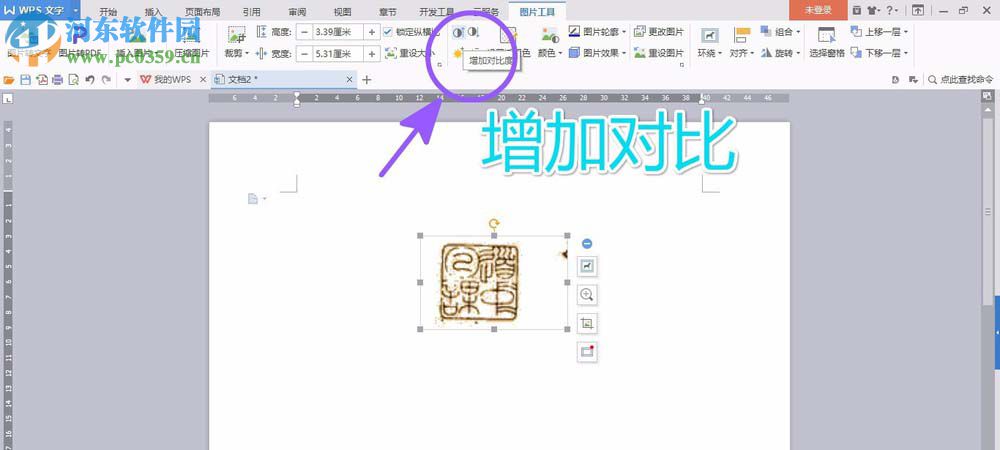This screenshot has width=1000, height=450.
Task: Switch to the 插入 ribbon tab
Action: pos(153,11)
